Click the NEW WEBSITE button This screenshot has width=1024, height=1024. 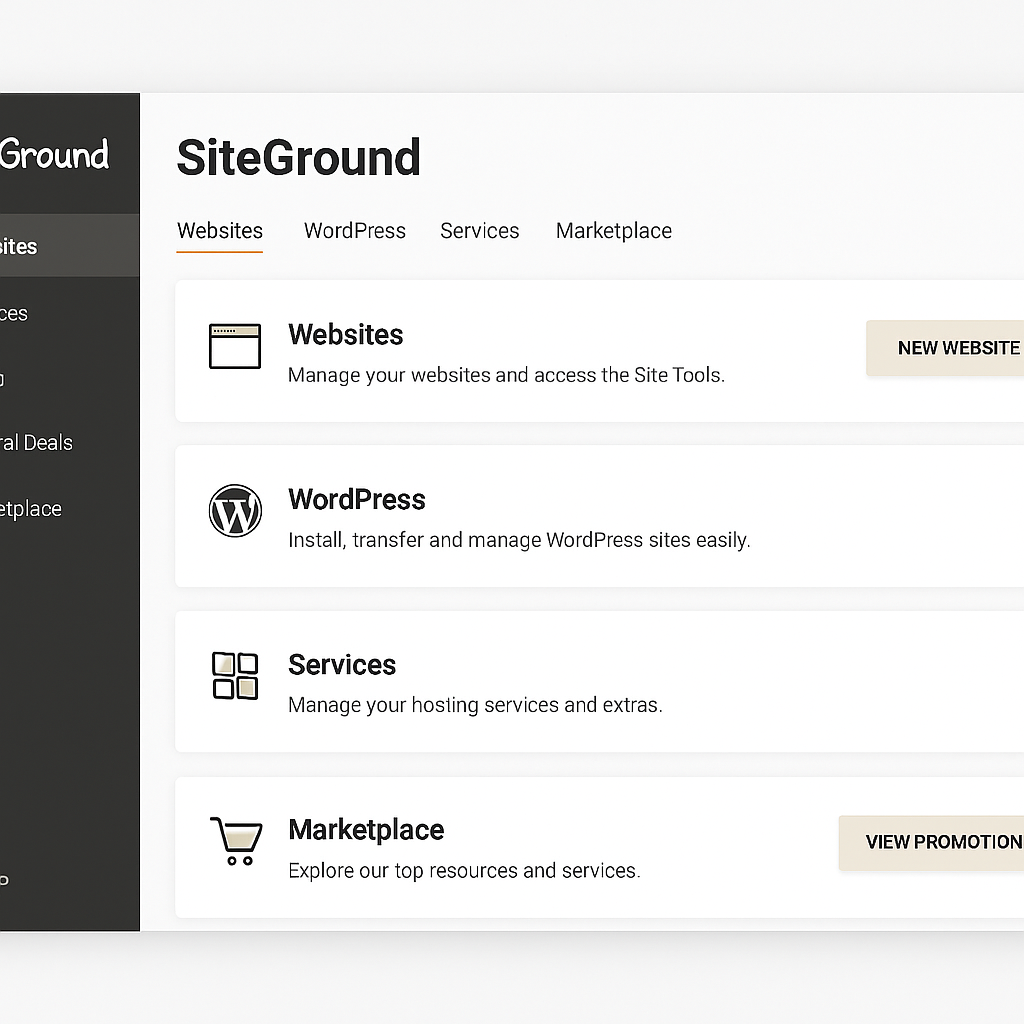(x=945, y=348)
